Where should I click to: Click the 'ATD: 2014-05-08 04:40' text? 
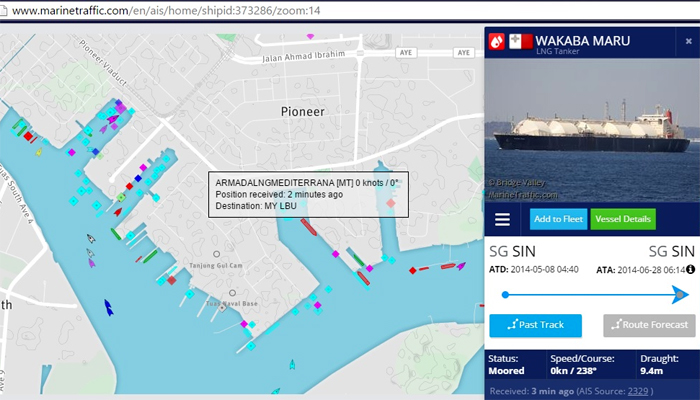(x=533, y=269)
